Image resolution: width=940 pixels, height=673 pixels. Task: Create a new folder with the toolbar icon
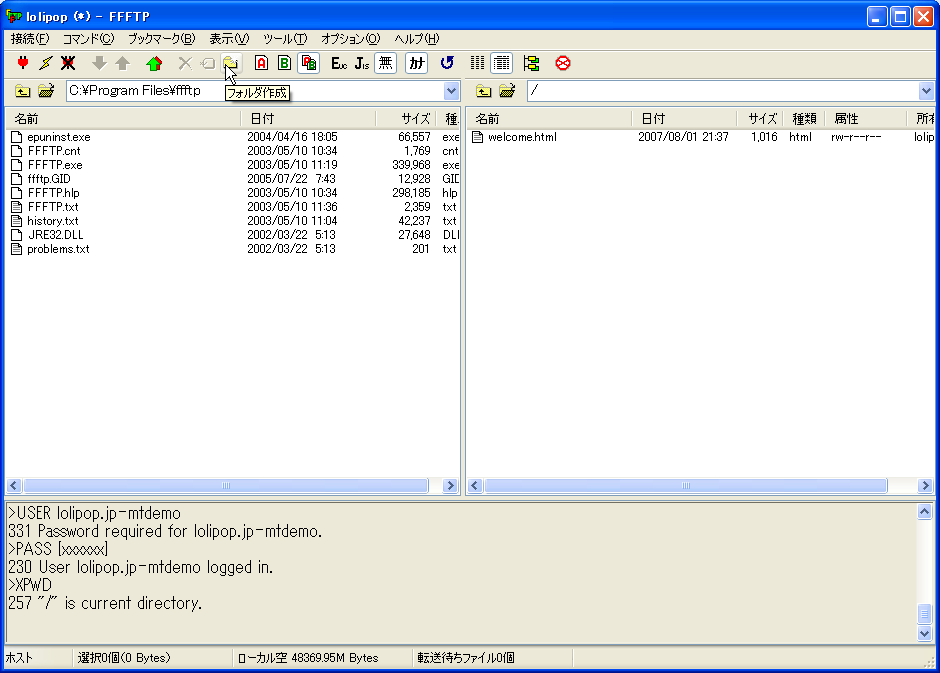[231, 63]
